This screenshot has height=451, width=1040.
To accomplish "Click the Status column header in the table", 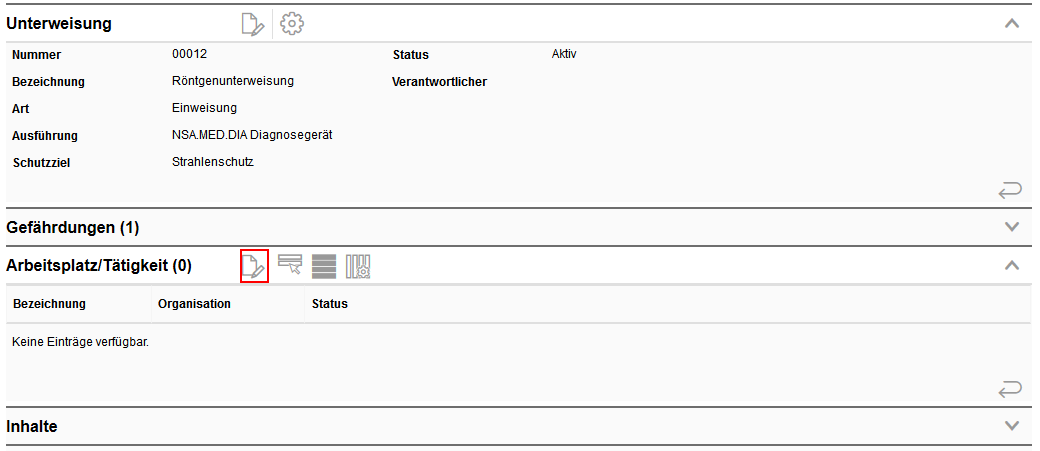I will pyautogui.click(x=330, y=304).
